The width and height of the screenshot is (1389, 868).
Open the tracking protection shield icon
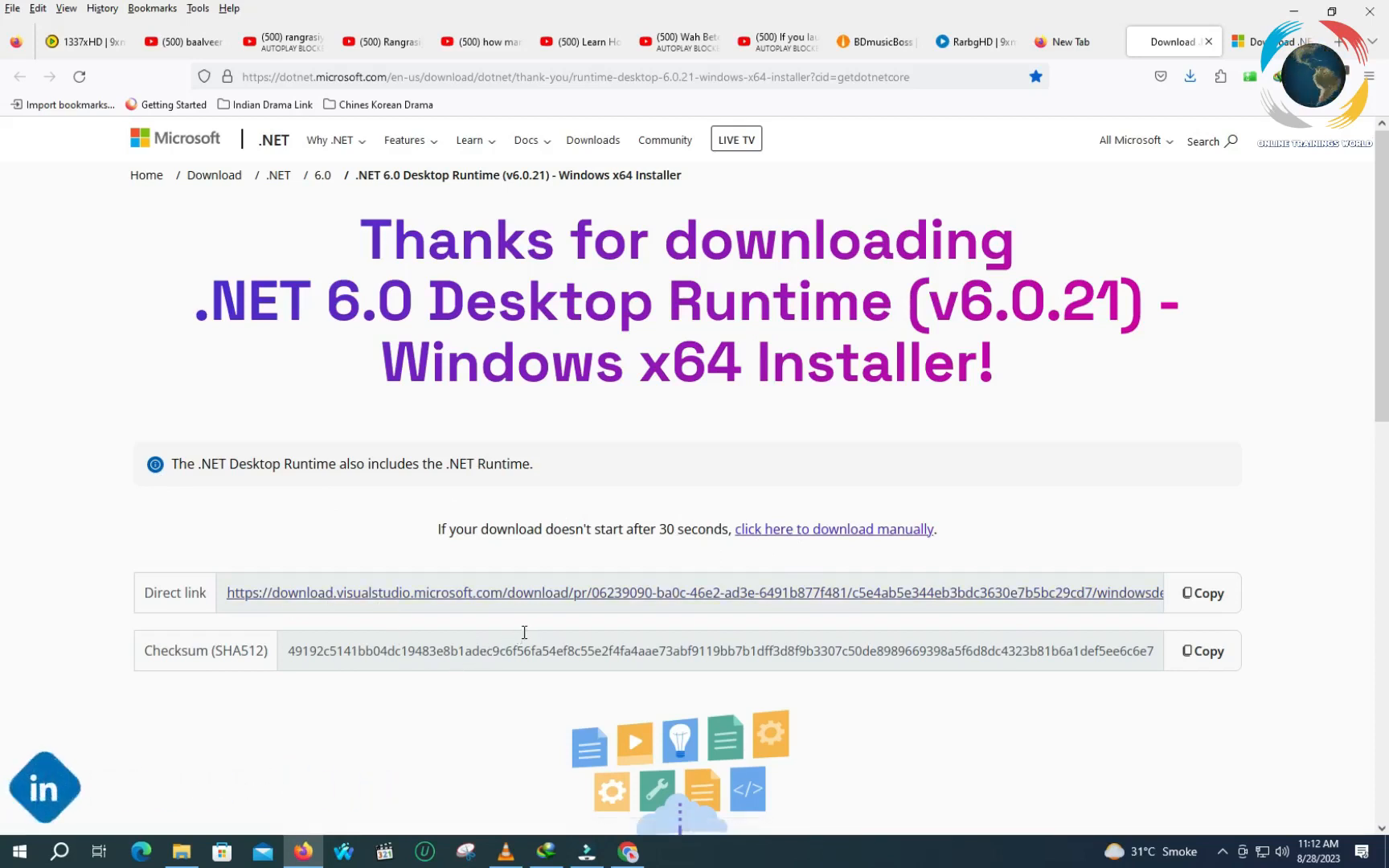[x=204, y=76]
